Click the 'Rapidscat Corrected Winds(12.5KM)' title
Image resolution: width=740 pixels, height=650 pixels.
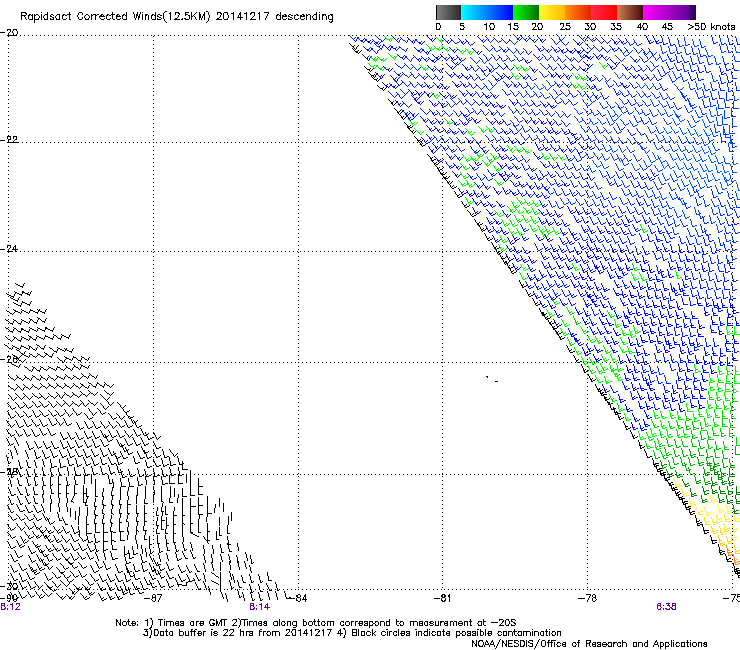pyautogui.click(x=115, y=17)
